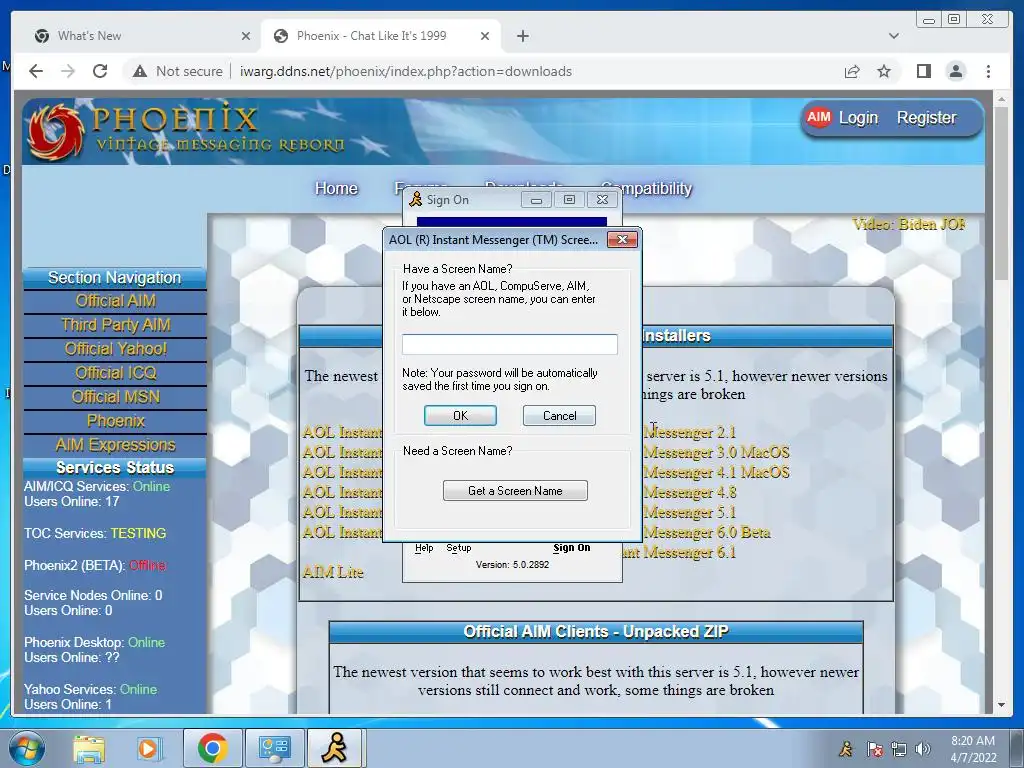Open the Register link

click(x=926, y=118)
